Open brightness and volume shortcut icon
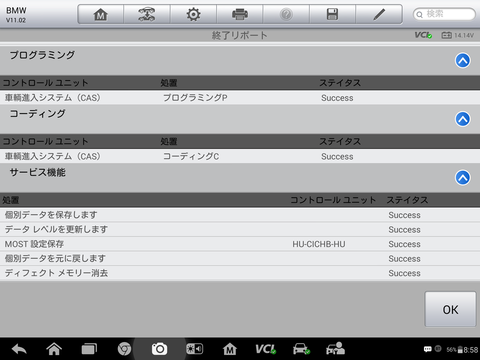The image size is (480, 360). coord(195,349)
